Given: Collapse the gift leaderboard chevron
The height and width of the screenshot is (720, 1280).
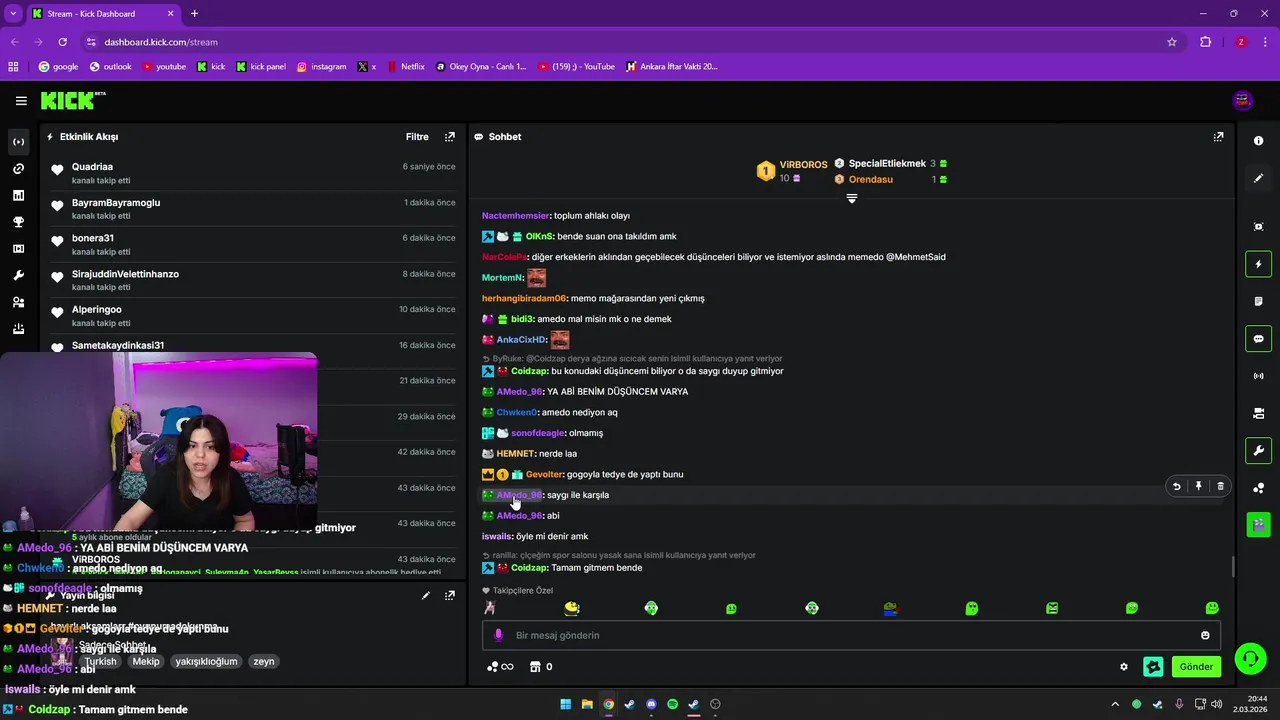Looking at the screenshot, I should click(x=852, y=199).
